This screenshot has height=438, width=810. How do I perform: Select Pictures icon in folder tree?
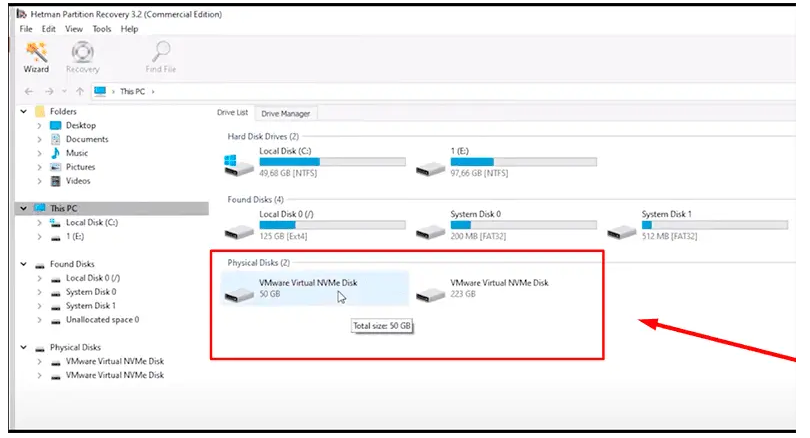click(55, 167)
